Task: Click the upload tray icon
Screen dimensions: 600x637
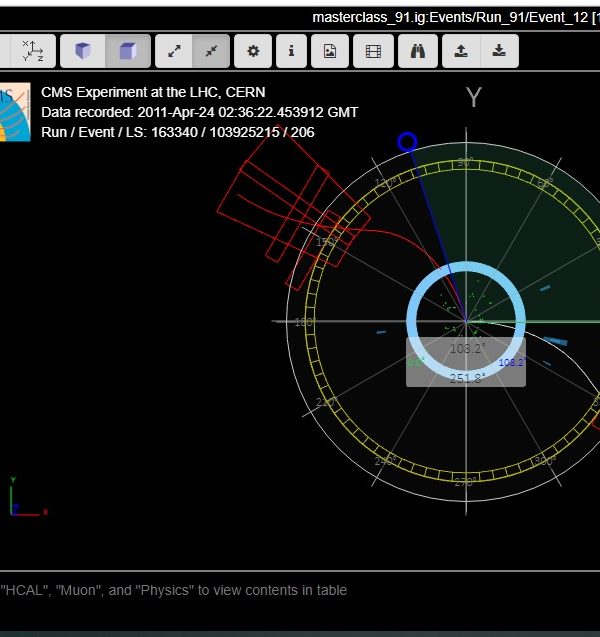Action: [x=460, y=51]
